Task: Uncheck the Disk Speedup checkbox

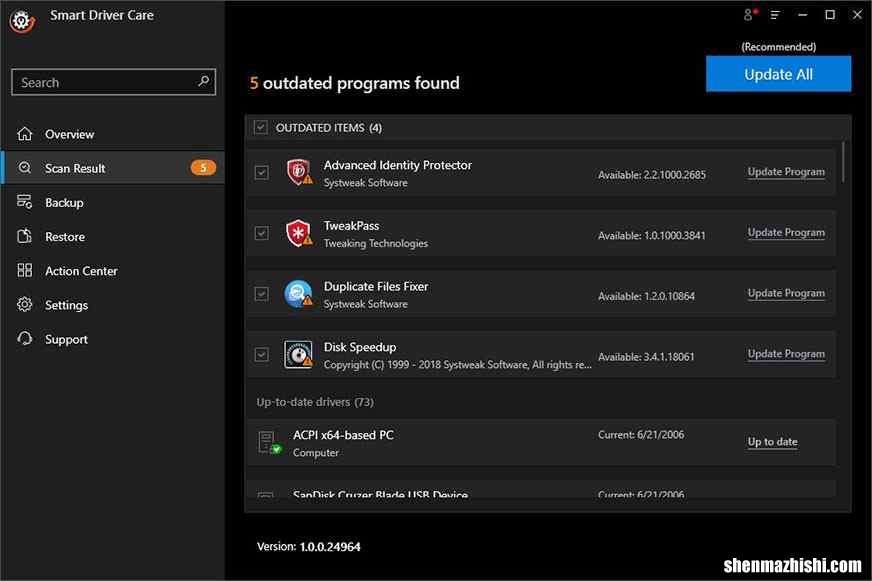Action: (x=261, y=354)
